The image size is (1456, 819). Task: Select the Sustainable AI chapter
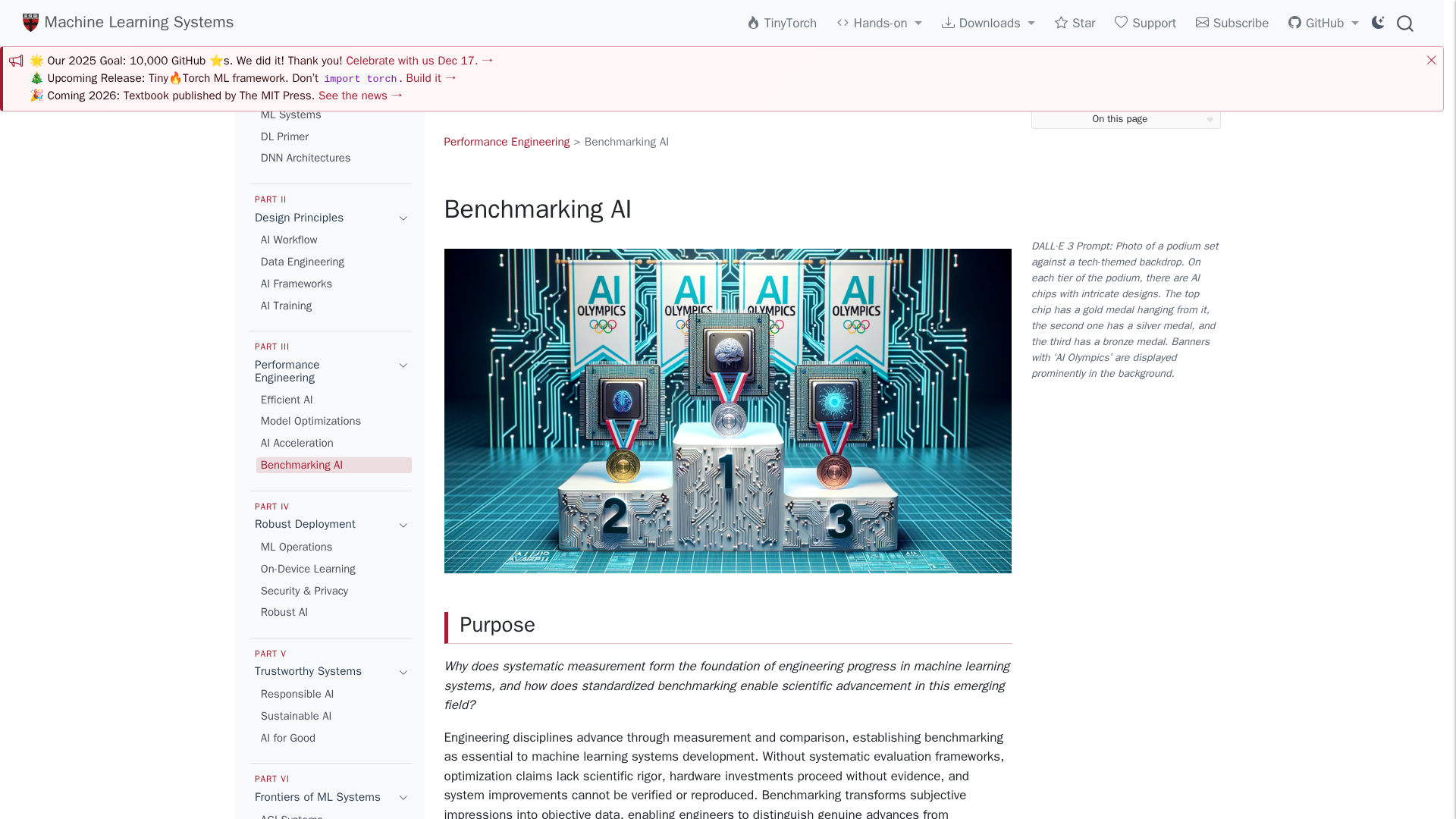[x=296, y=717]
